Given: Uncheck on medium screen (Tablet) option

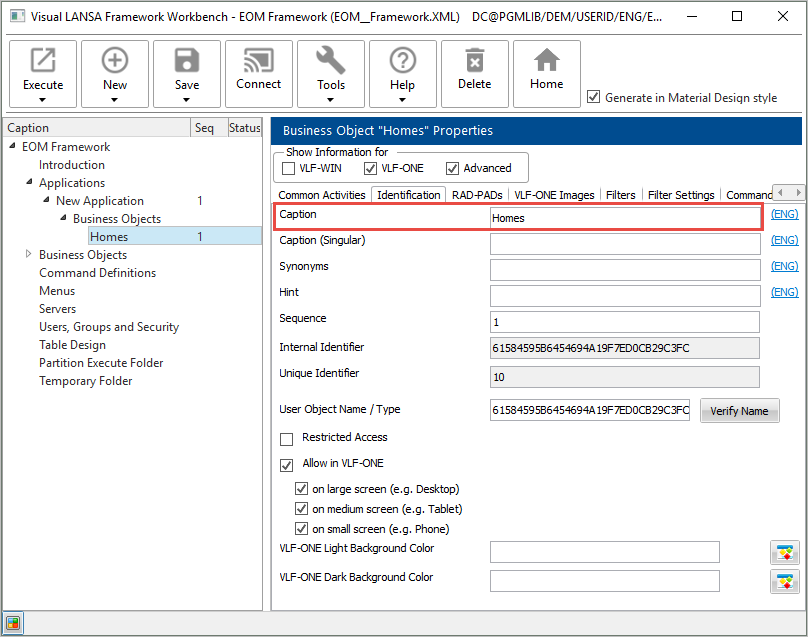Looking at the screenshot, I should coord(301,509).
